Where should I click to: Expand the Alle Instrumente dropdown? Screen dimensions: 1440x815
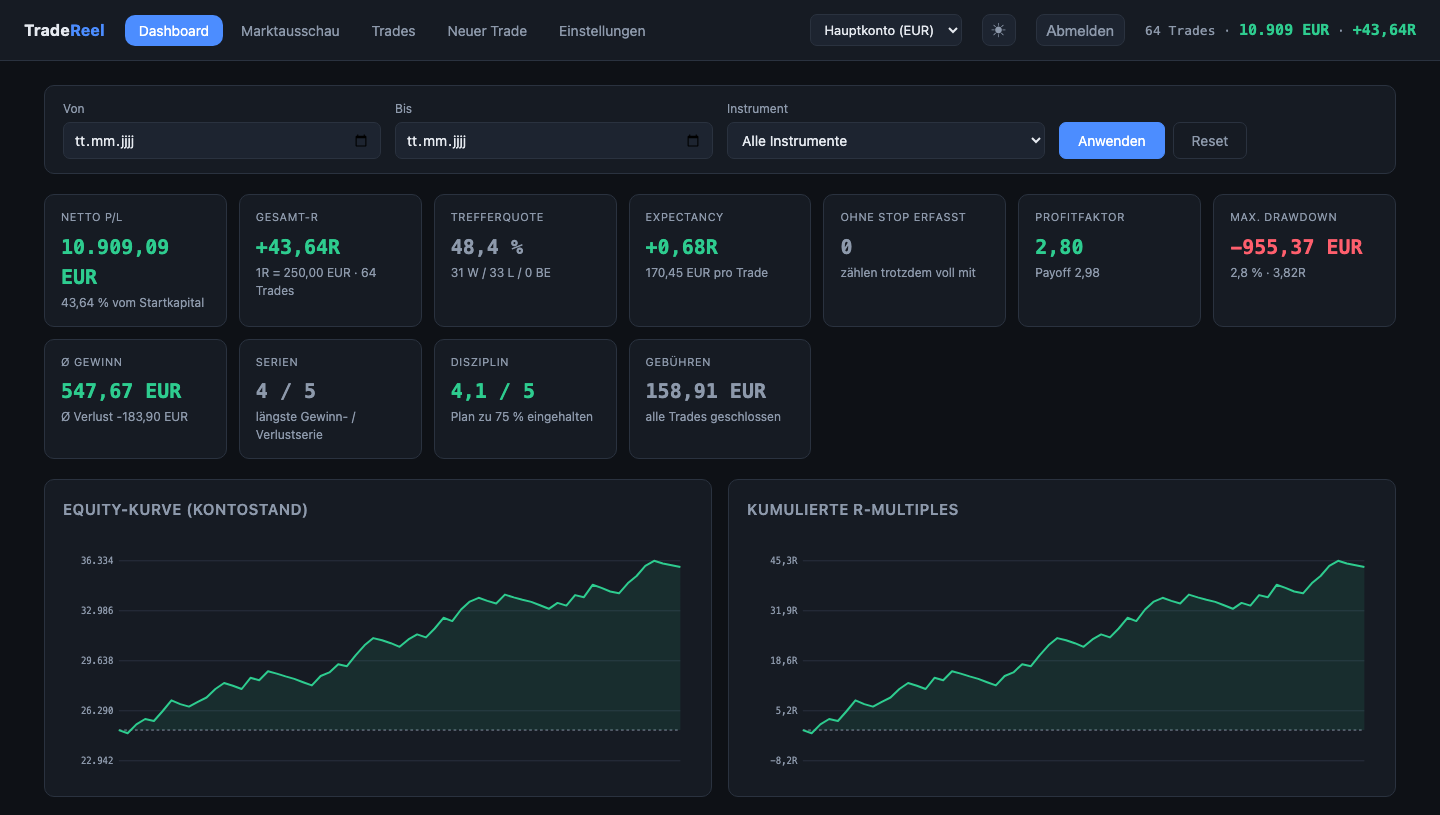pyautogui.click(x=886, y=141)
